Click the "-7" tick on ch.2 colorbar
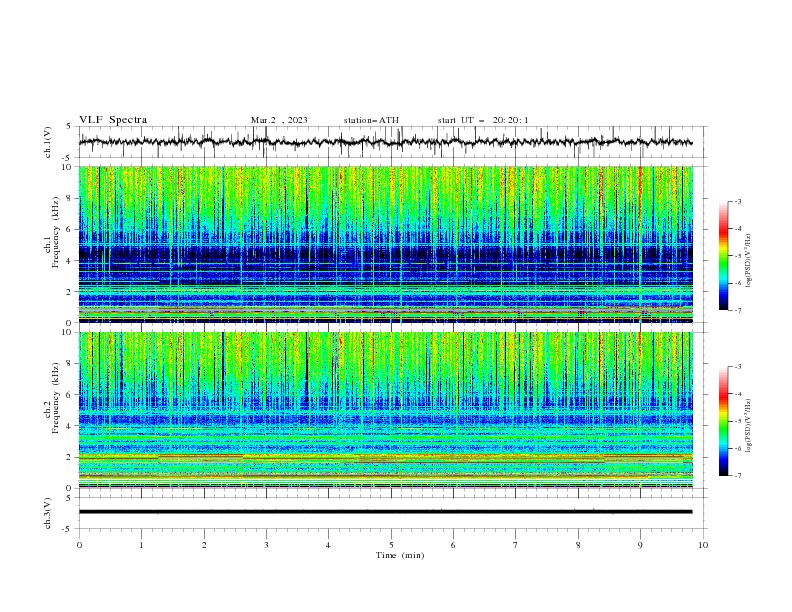The image size is (792, 612). [x=738, y=476]
